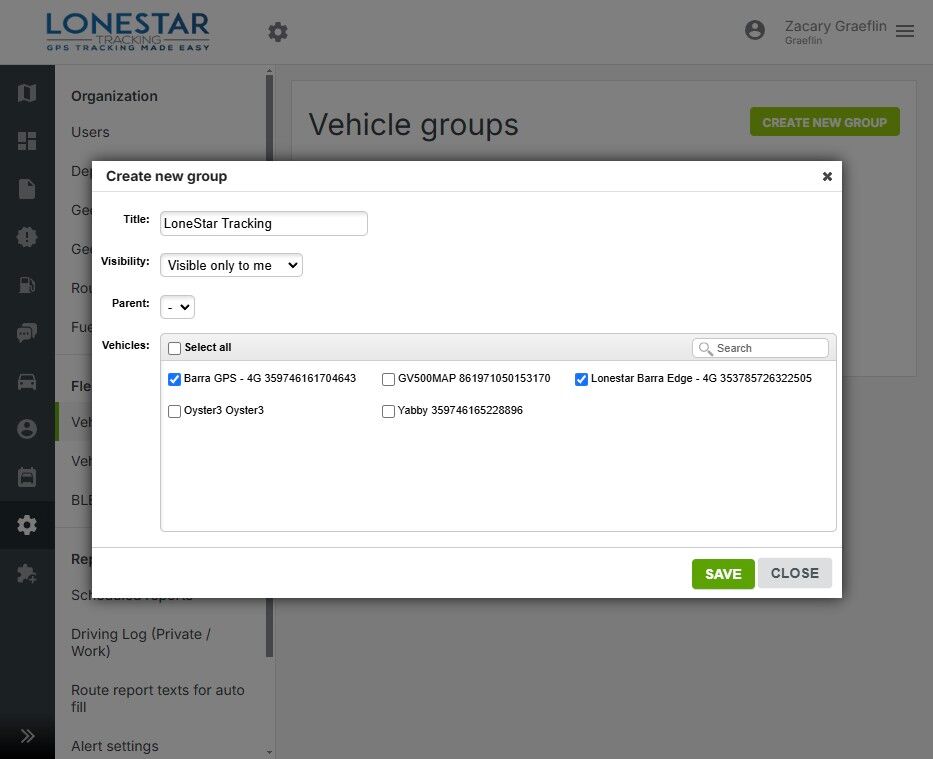Tick the Yabby vehicle checkbox
Image resolution: width=933 pixels, height=759 pixels.
pyautogui.click(x=389, y=411)
